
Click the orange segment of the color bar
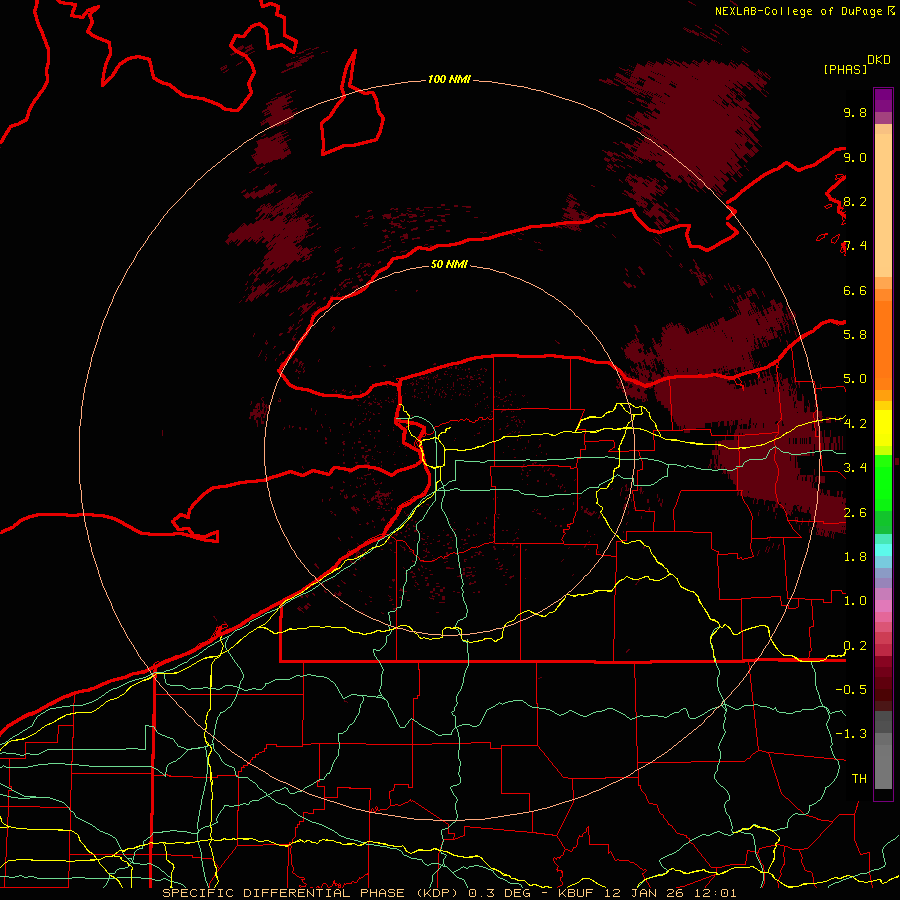coord(883,344)
